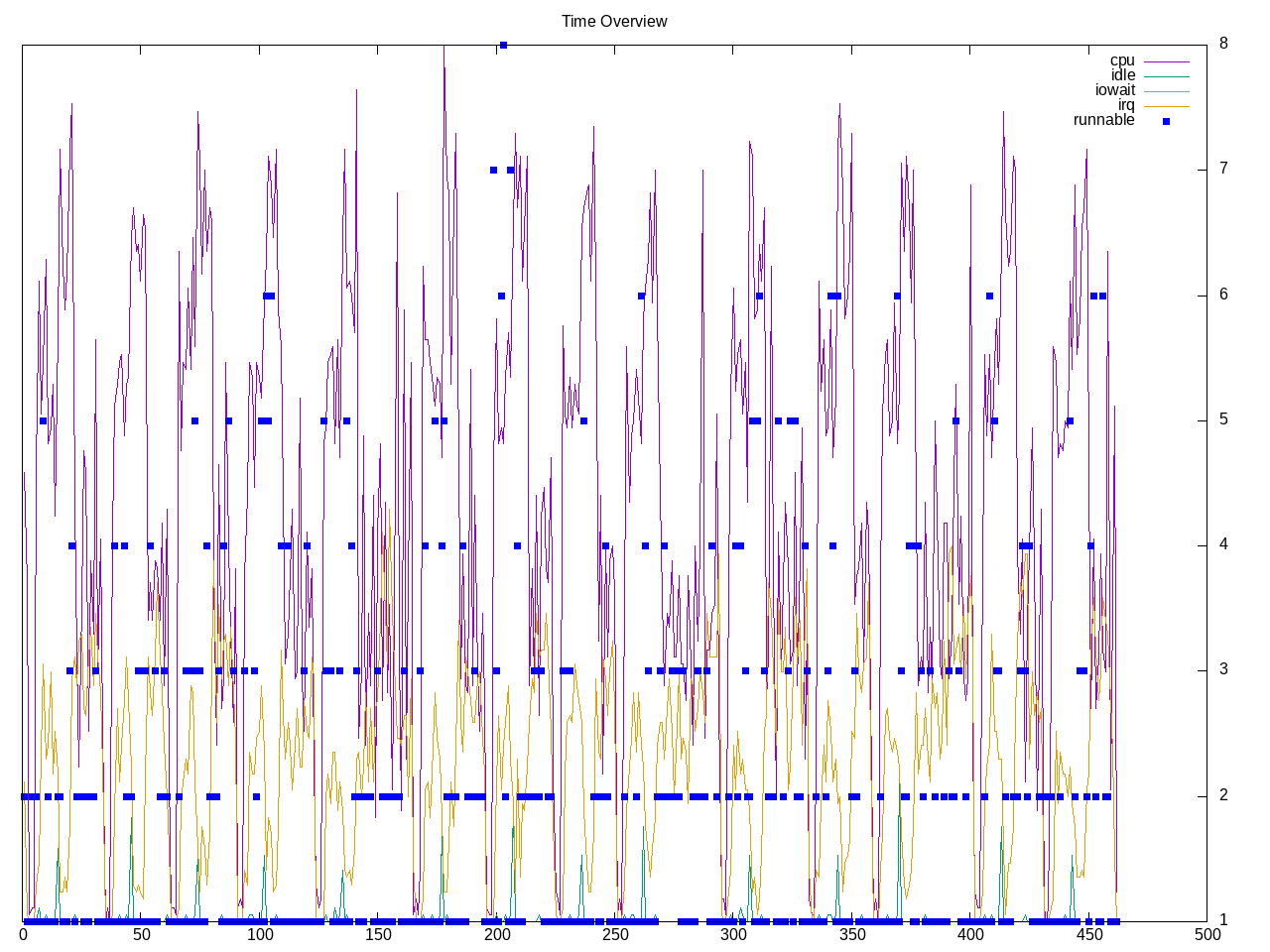Toggle the 'idle' series legend label
Screen dimensions: 1270x952
1122,75
